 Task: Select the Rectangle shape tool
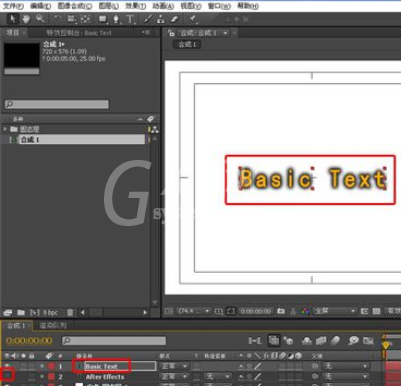pyautogui.click(x=103, y=19)
